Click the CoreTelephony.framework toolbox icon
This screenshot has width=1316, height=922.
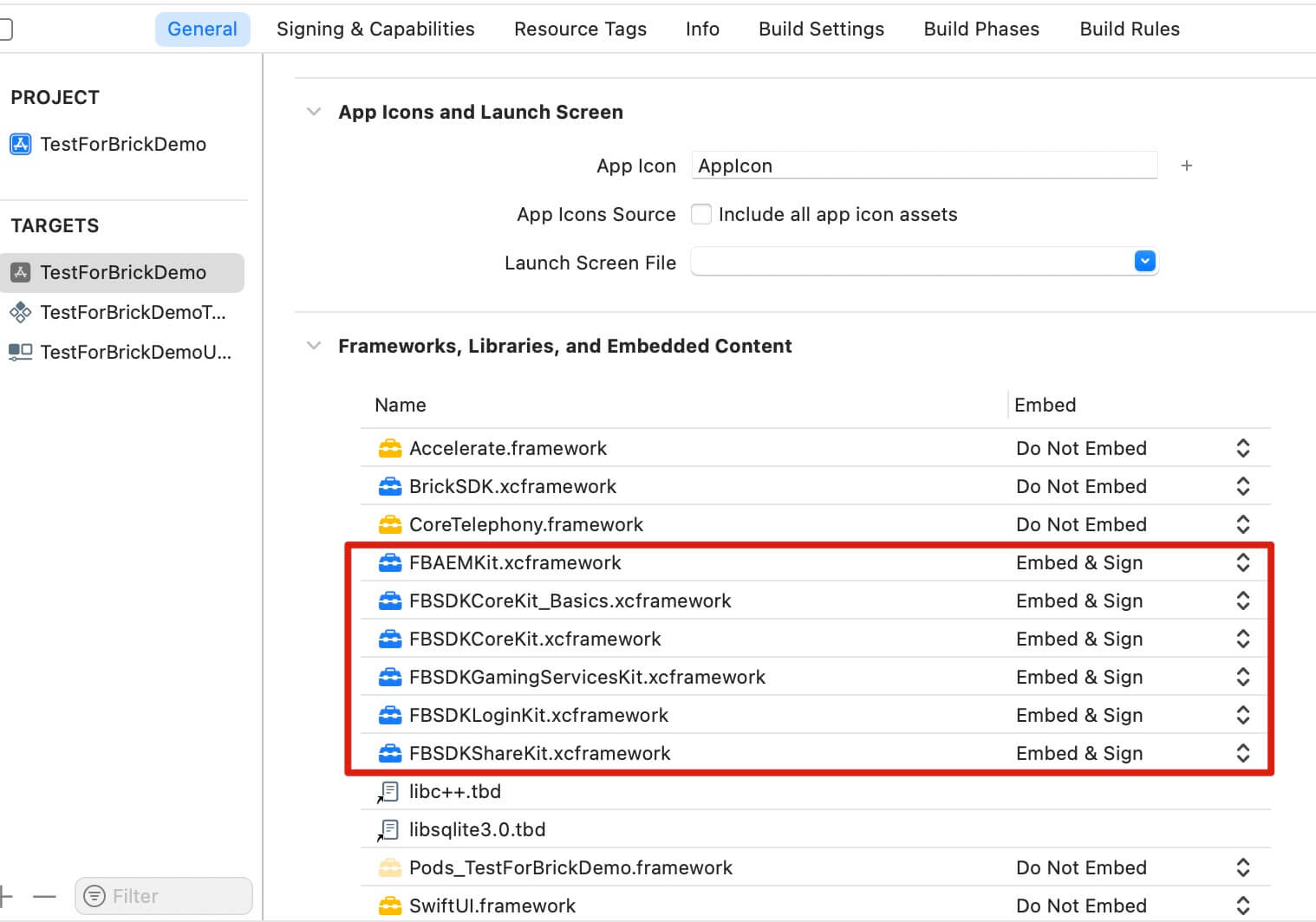pos(390,524)
